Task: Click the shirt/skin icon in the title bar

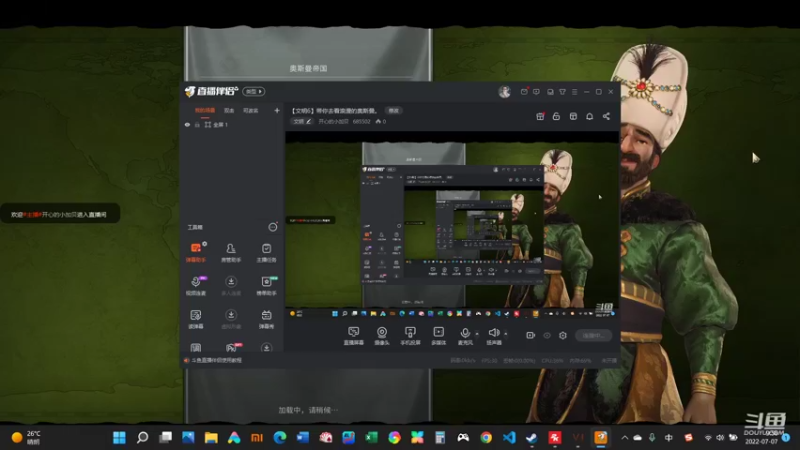Action: 562,92
